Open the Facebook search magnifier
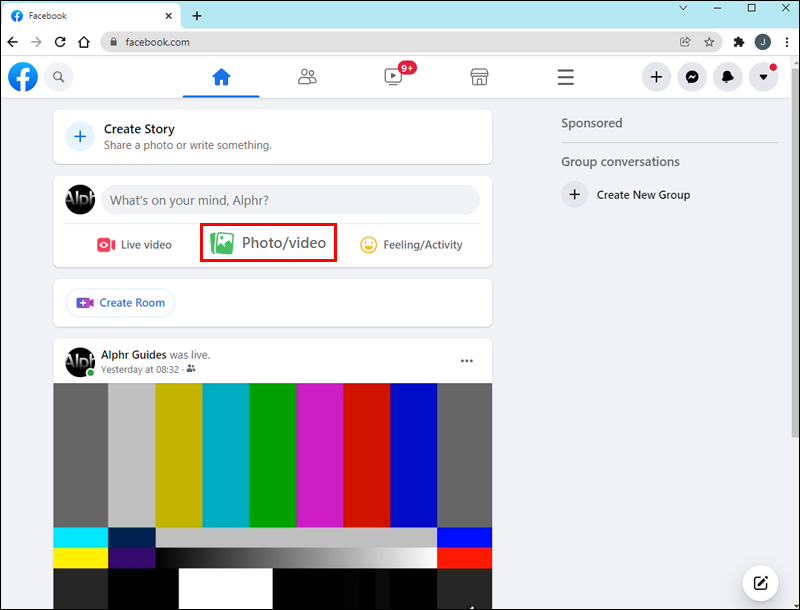Viewport: 800px width, 610px height. tap(58, 77)
